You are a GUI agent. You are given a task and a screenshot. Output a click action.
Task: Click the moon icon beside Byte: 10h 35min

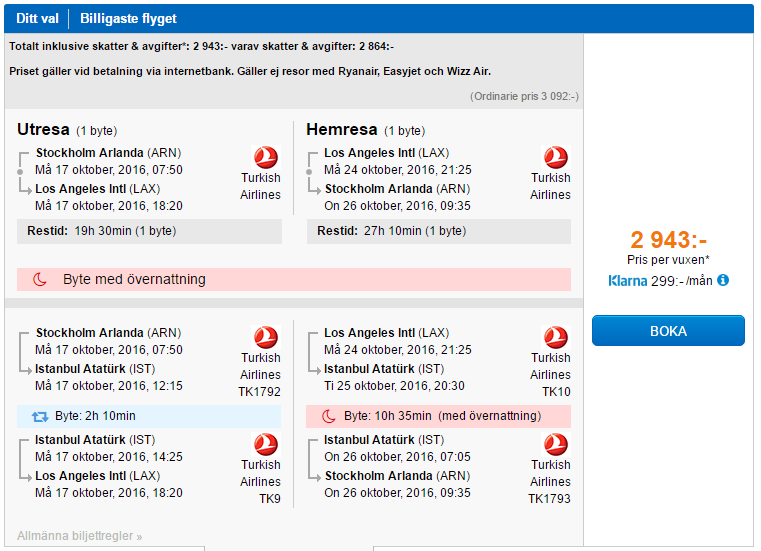tap(329, 416)
